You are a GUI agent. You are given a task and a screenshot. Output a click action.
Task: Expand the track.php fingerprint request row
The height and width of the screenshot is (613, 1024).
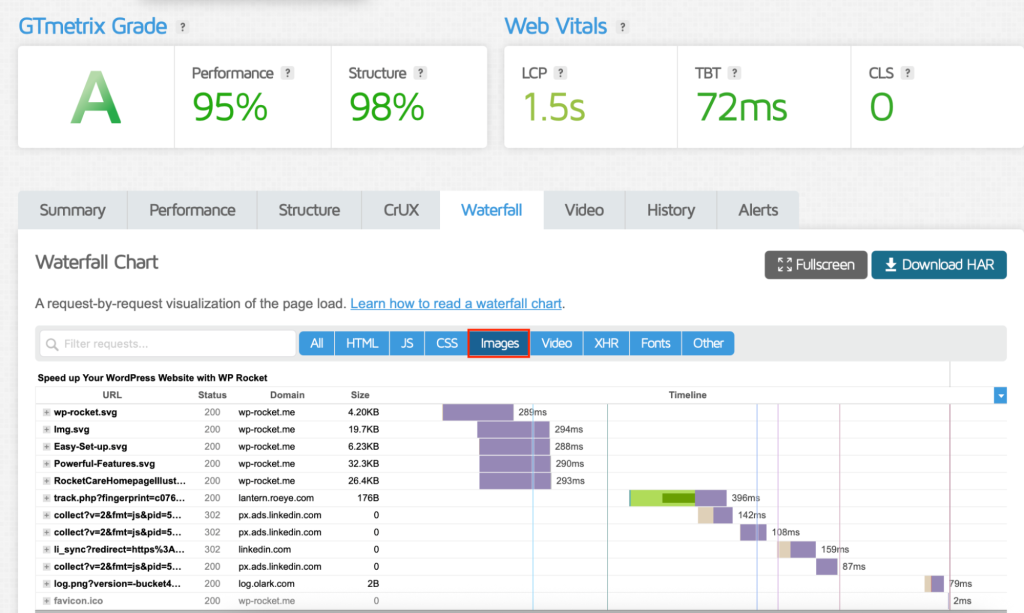tap(46, 498)
